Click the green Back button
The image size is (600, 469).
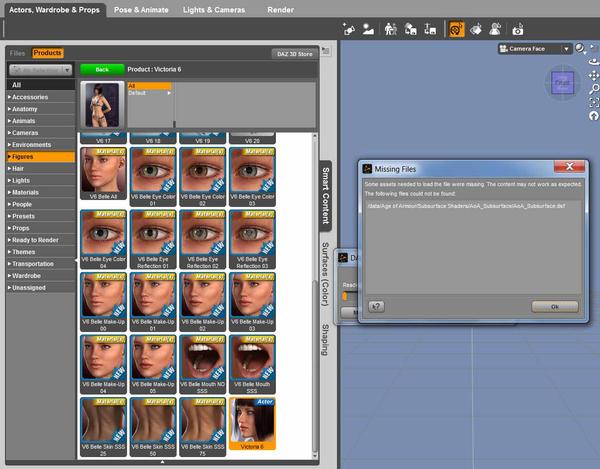pos(102,69)
